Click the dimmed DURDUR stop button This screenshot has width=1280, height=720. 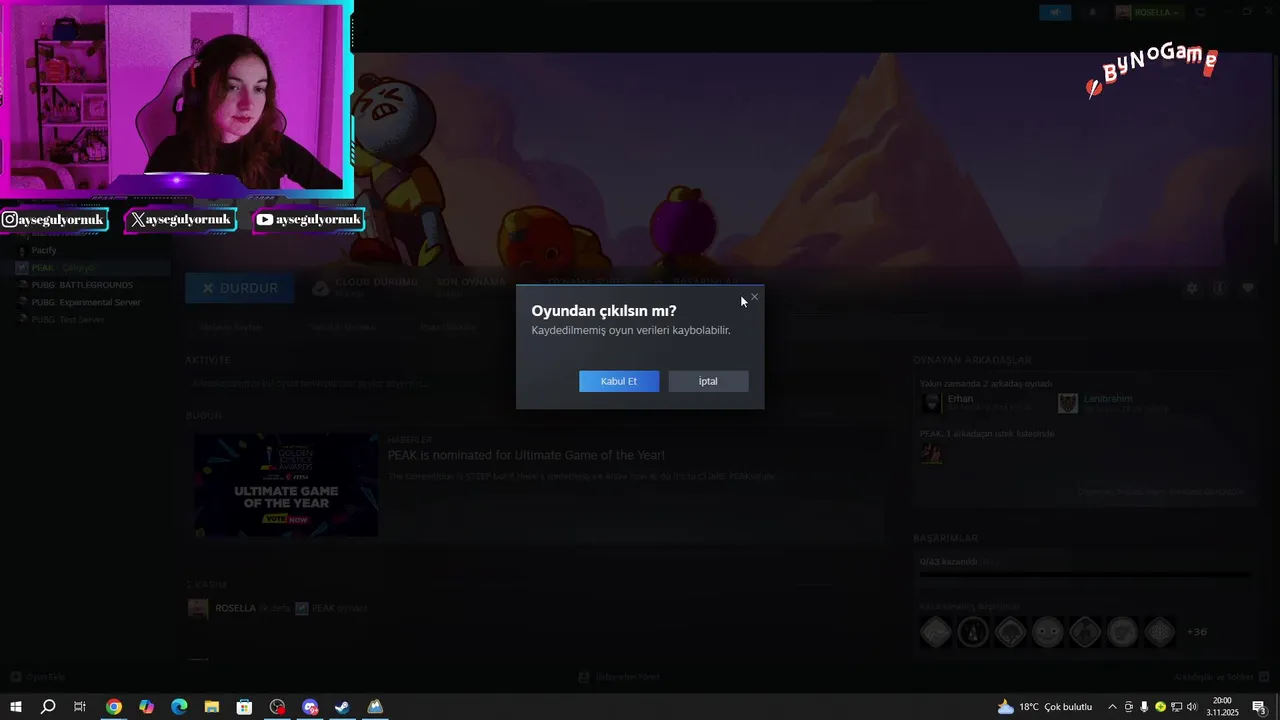tap(239, 288)
